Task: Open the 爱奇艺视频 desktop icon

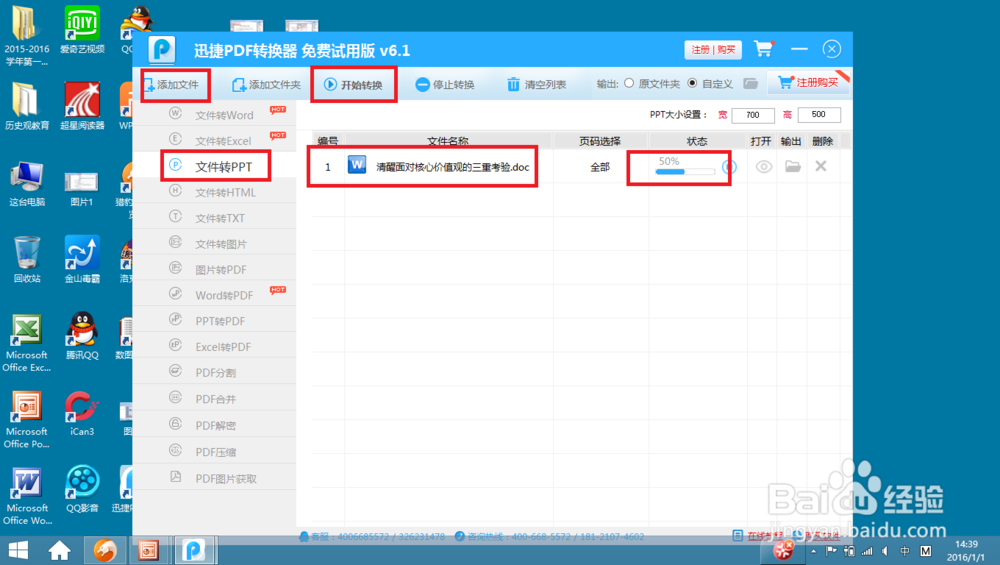Action: pyautogui.click(x=82, y=29)
